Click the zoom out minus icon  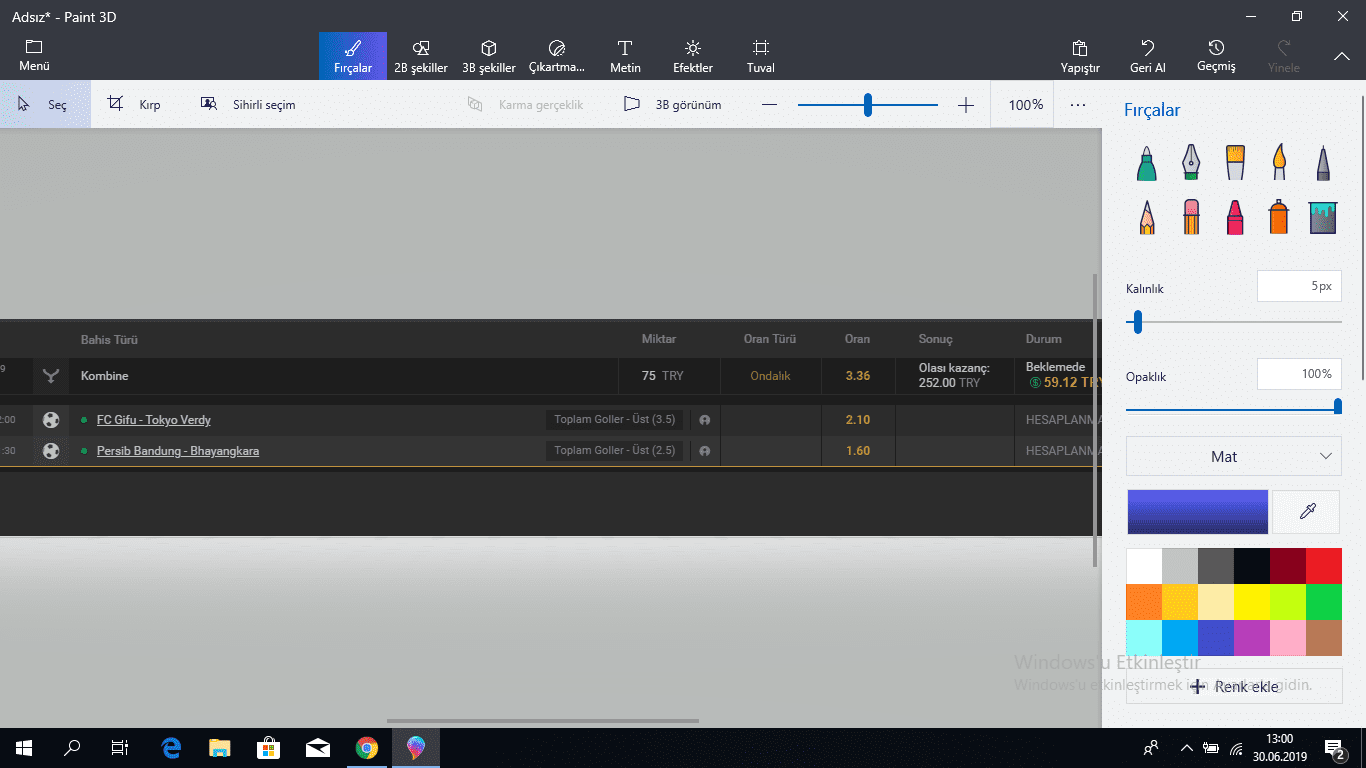click(x=769, y=105)
